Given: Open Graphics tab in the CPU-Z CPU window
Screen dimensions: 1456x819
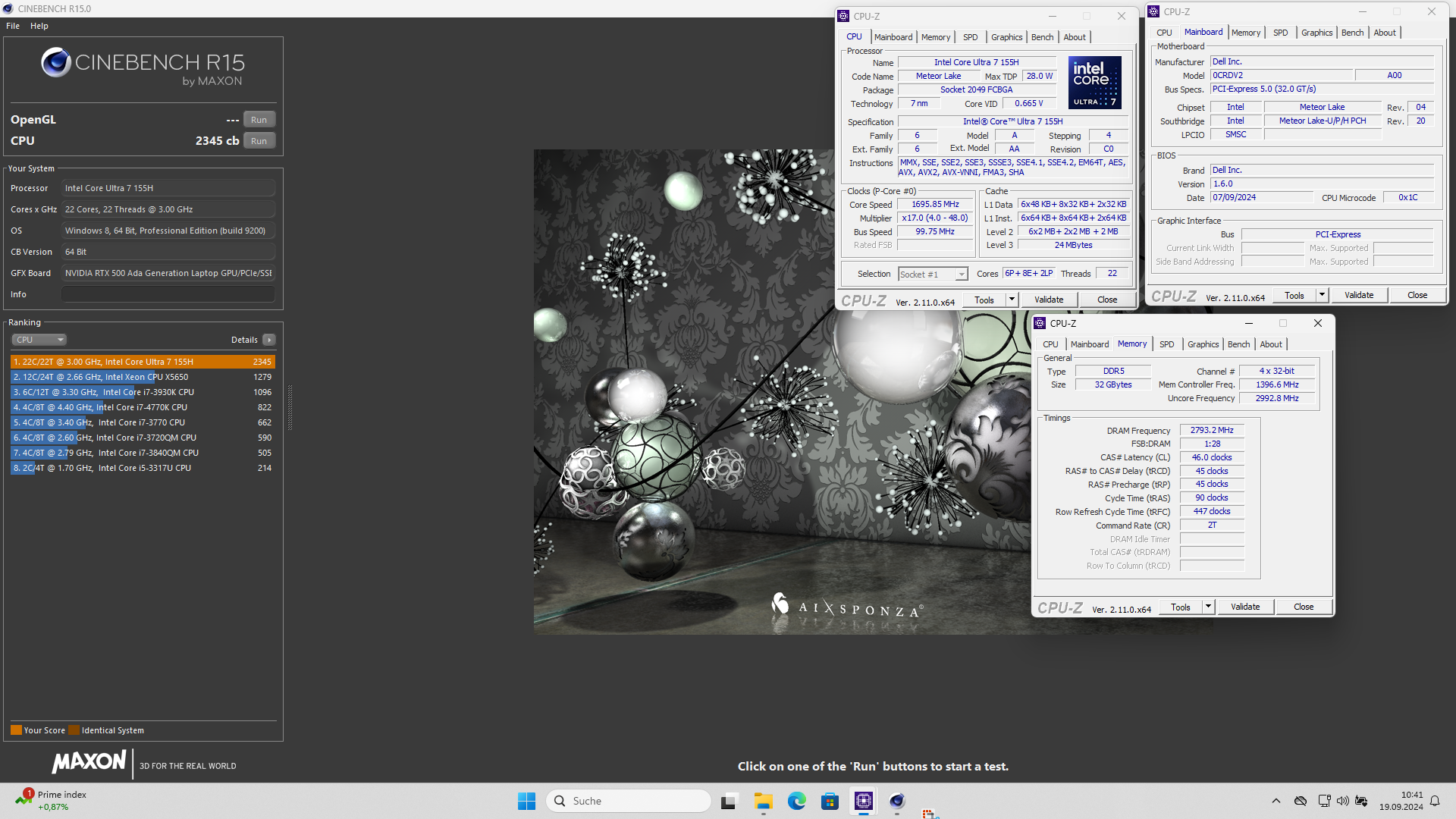Looking at the screenshot, I should (x=1006, y=37).
